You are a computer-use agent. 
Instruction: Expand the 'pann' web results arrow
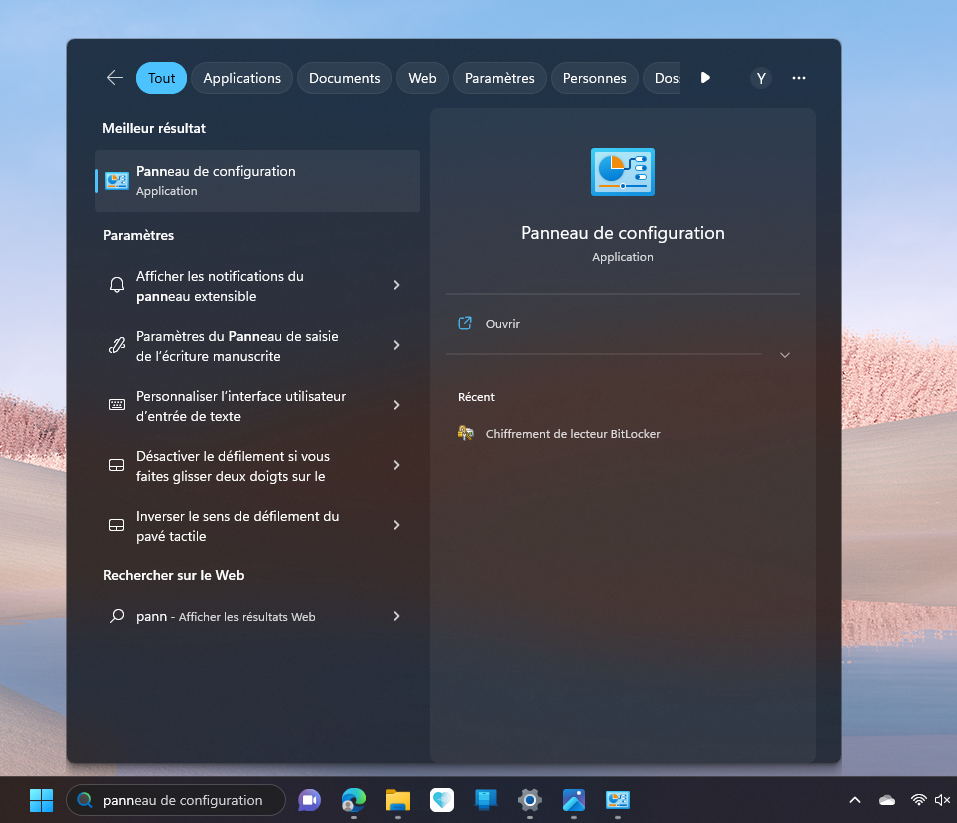[397, 617]
